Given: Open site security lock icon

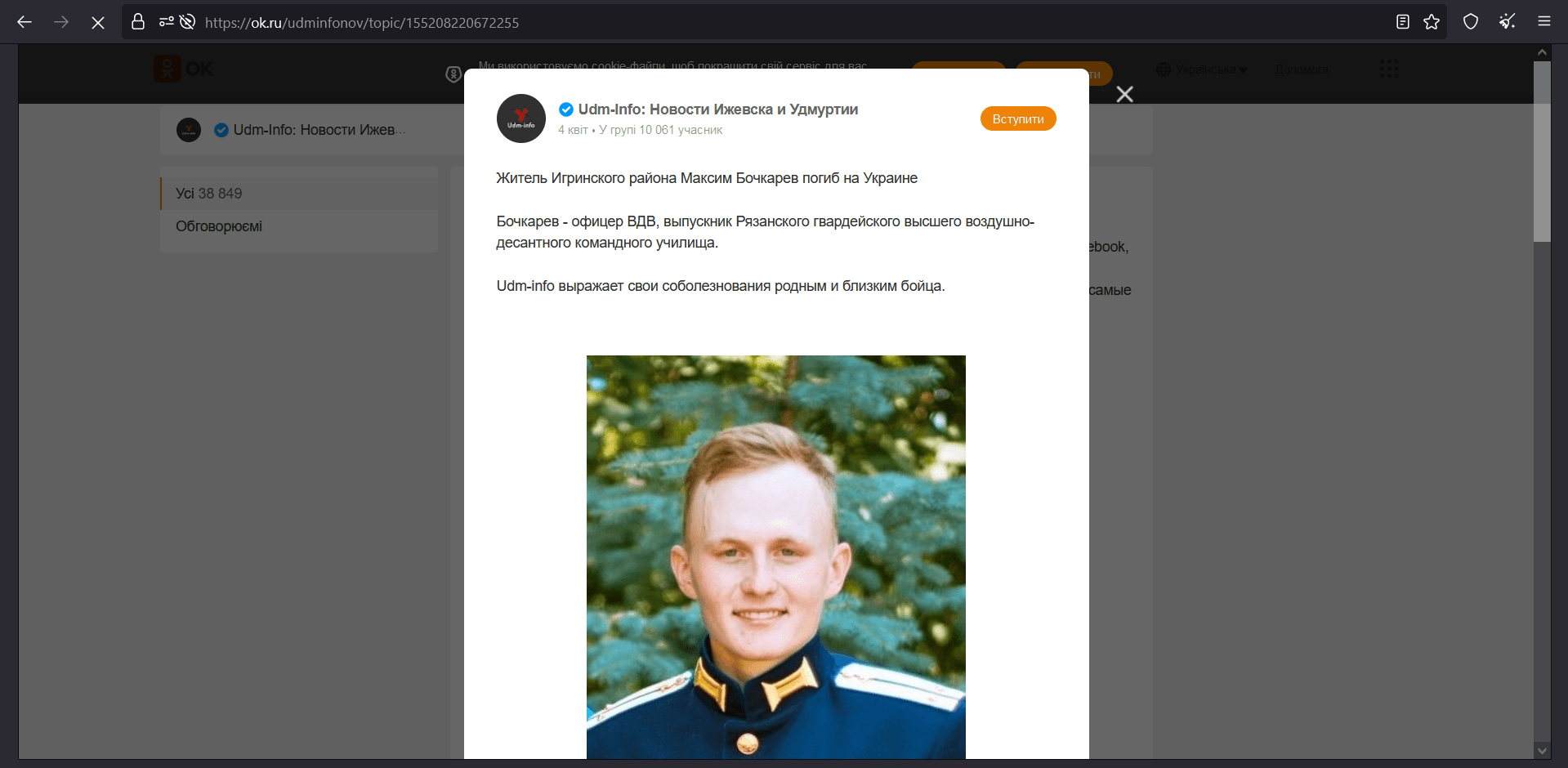Looking at the screenshot, I should (138, 22).
